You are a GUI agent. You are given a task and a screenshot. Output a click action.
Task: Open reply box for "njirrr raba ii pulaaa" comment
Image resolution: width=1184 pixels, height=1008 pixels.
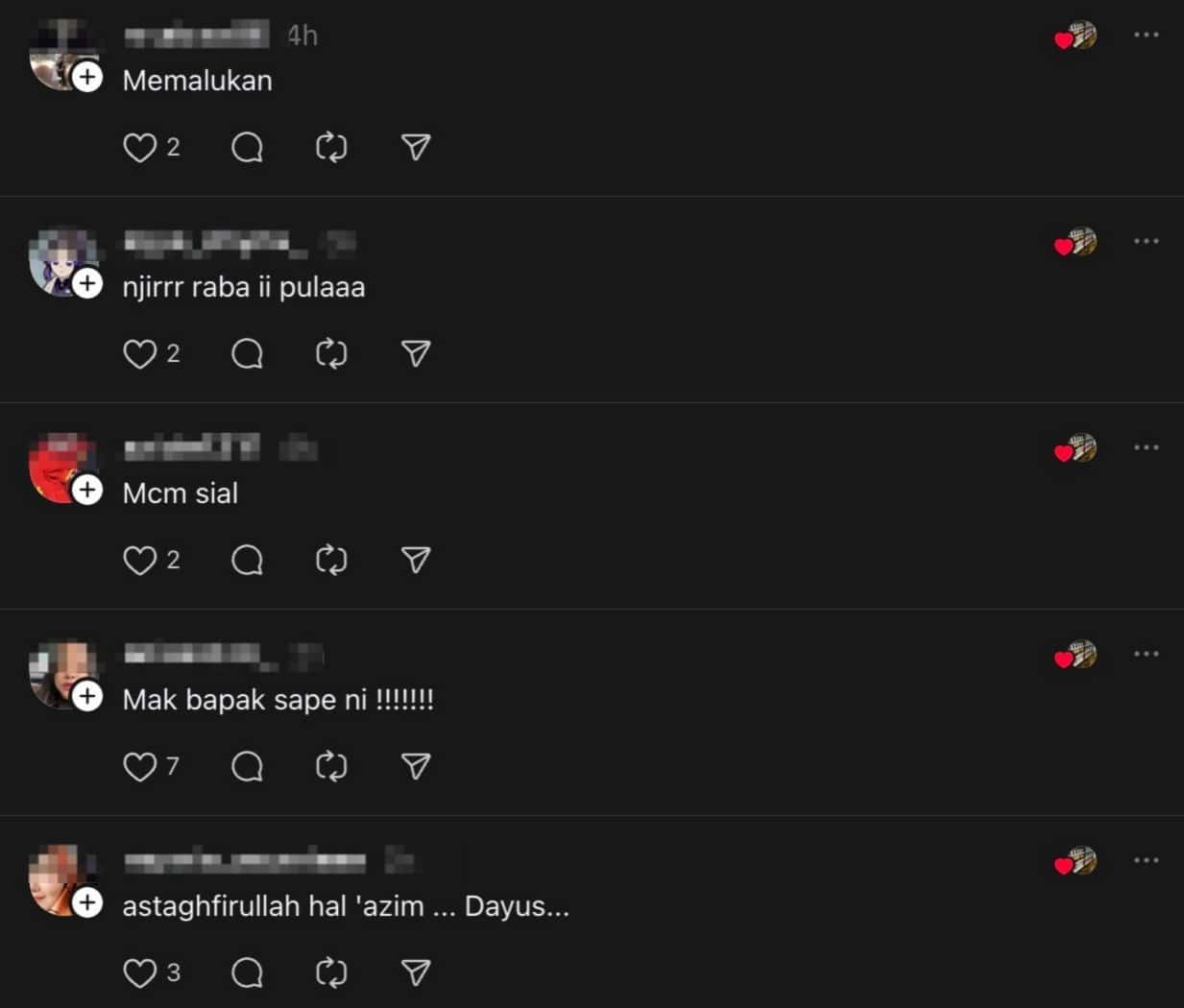pos(248,353)
